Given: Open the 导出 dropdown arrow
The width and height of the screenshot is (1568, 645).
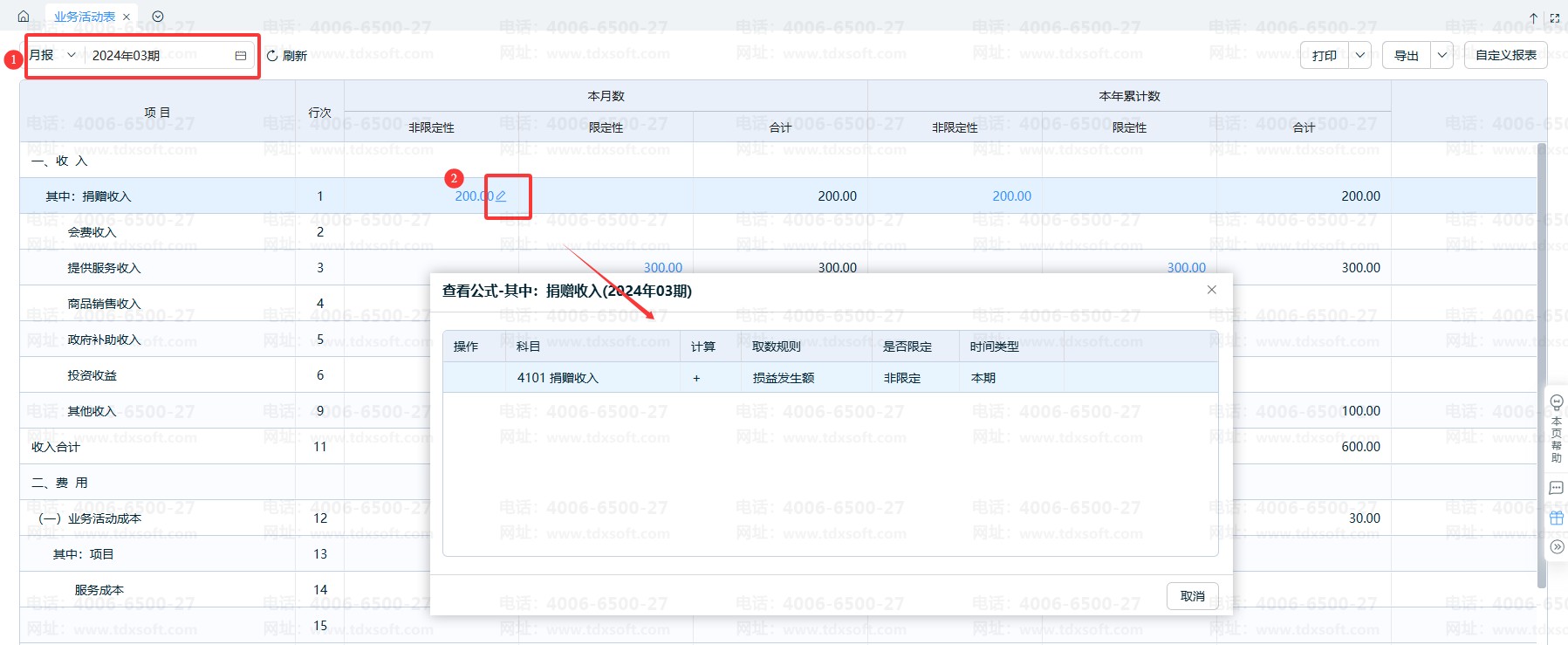Looking at the screenshot, I should click(x=1442, y=56).
